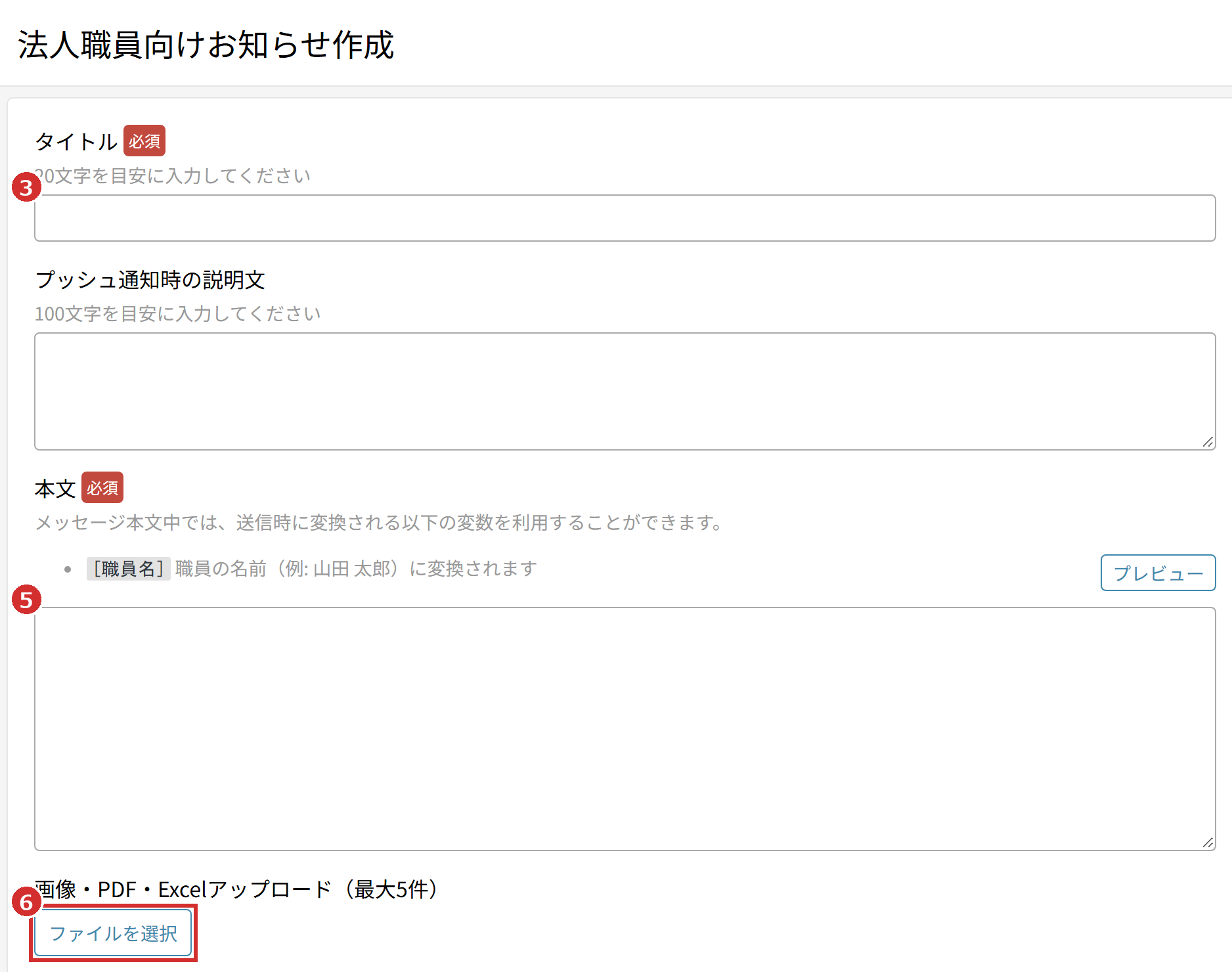
Task: Click the 20文字を目安に入力してください hint
Action: (x=173, y=176)
